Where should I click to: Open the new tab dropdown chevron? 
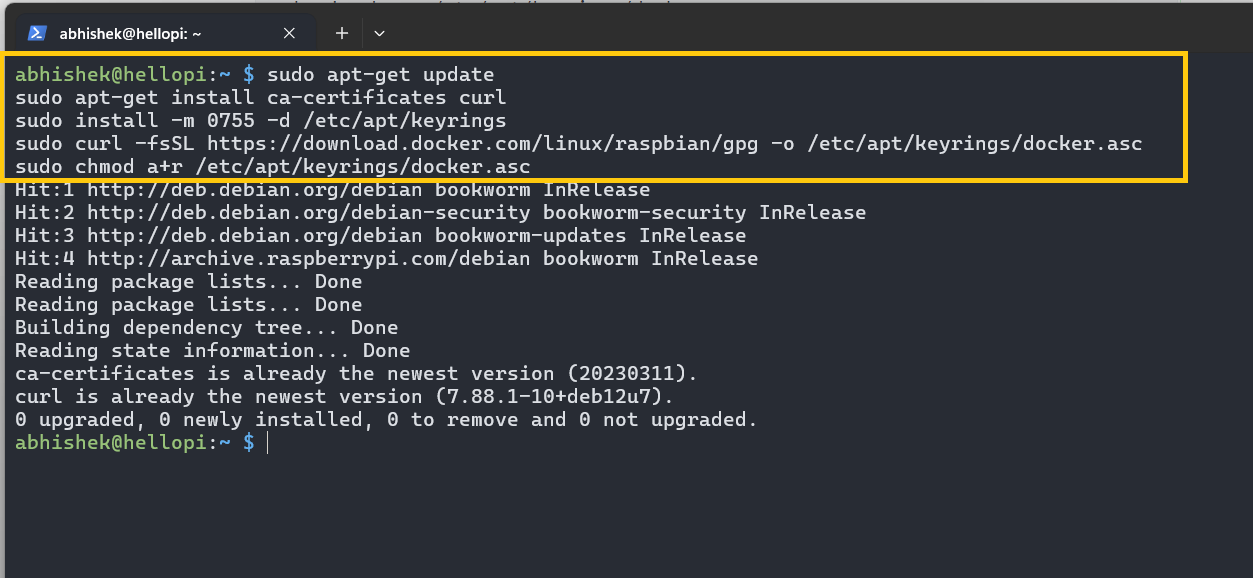pos(378,32)
